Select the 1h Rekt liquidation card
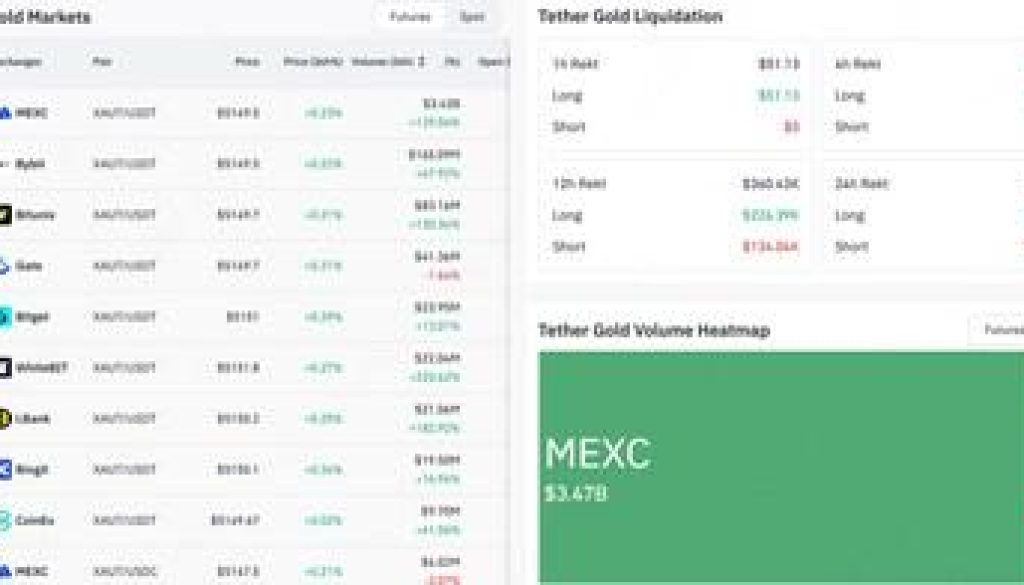This screenshot has height=585, width=1024. (x=676, y=96)
